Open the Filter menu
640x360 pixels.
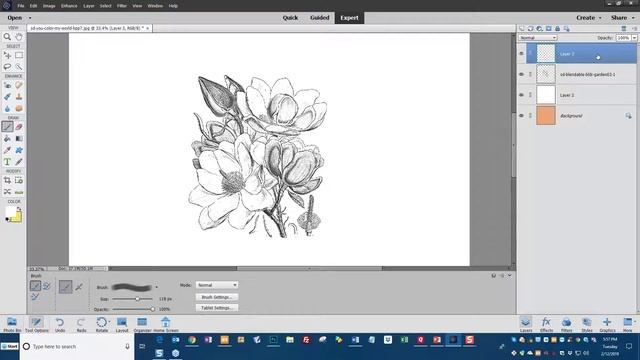(122, 6)
